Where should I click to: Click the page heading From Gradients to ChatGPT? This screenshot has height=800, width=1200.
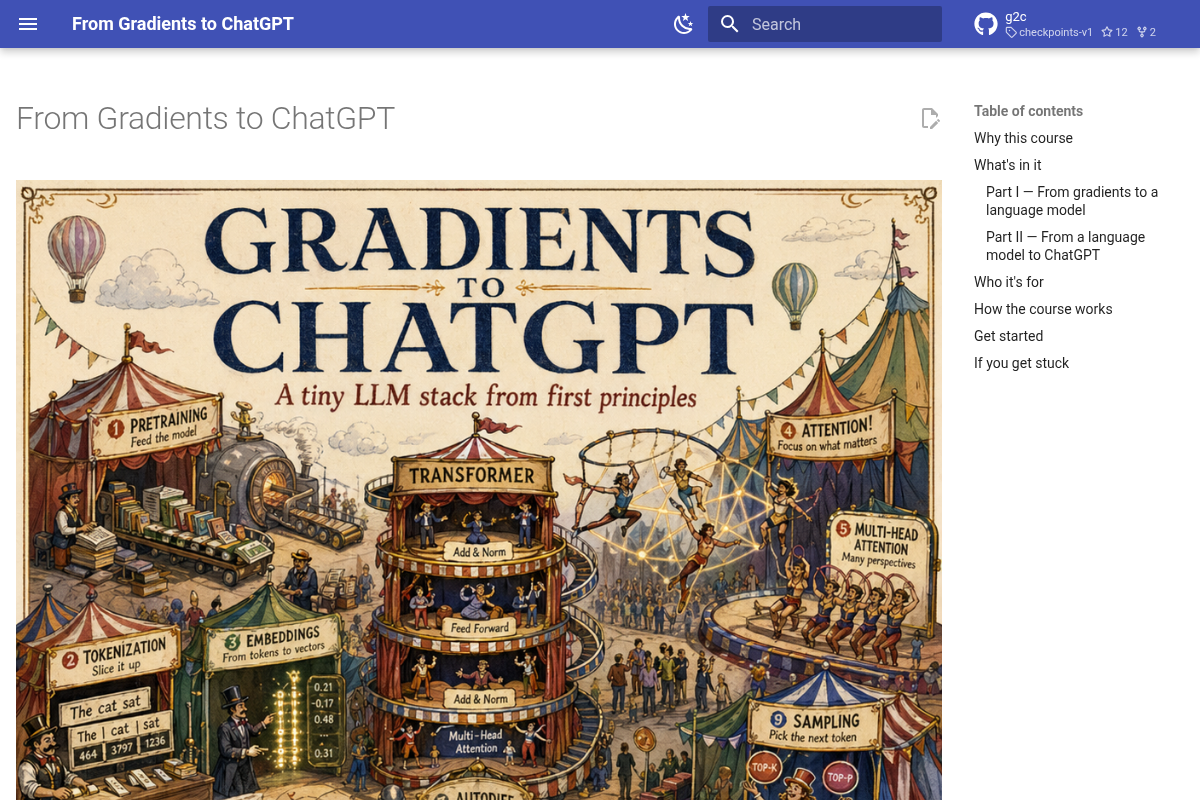tap(206, 118)
